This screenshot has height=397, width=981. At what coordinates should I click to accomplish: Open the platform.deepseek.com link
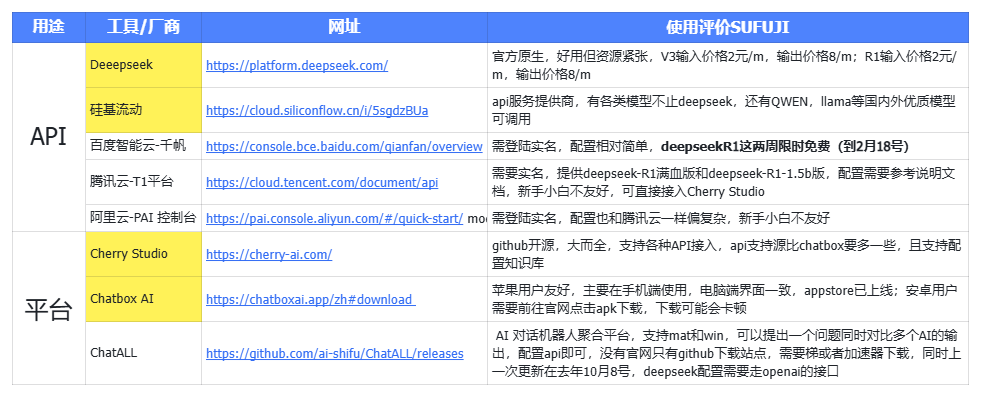point(297,65)
